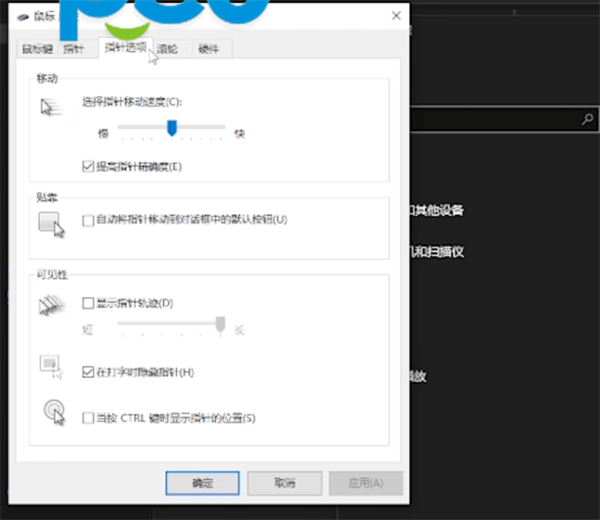Screen dimensions: 600x520
Task: Click the pointer speed slider thumb
Action: coord(172,128)
